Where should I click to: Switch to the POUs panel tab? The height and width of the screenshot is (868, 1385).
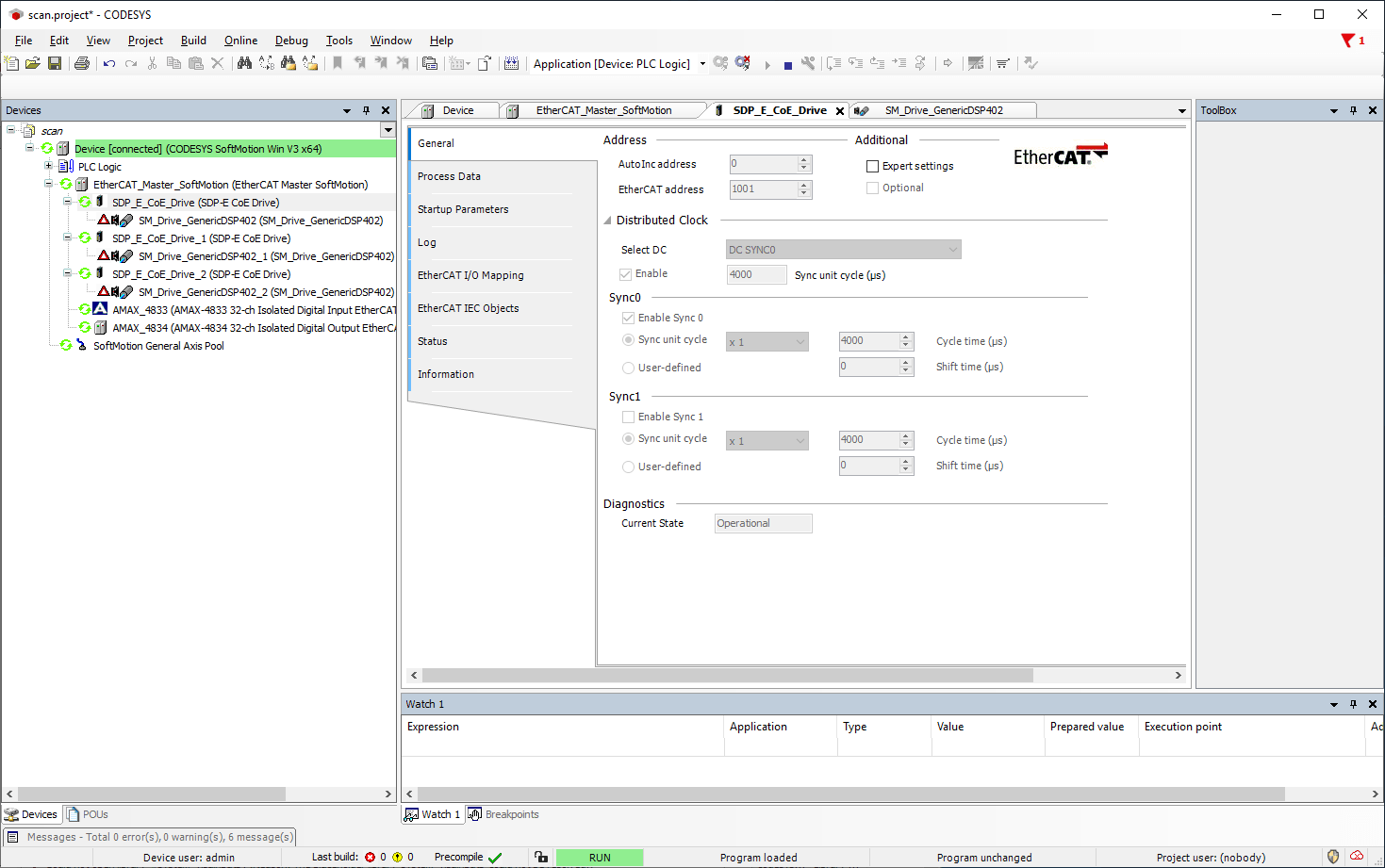tap(88, 814)
